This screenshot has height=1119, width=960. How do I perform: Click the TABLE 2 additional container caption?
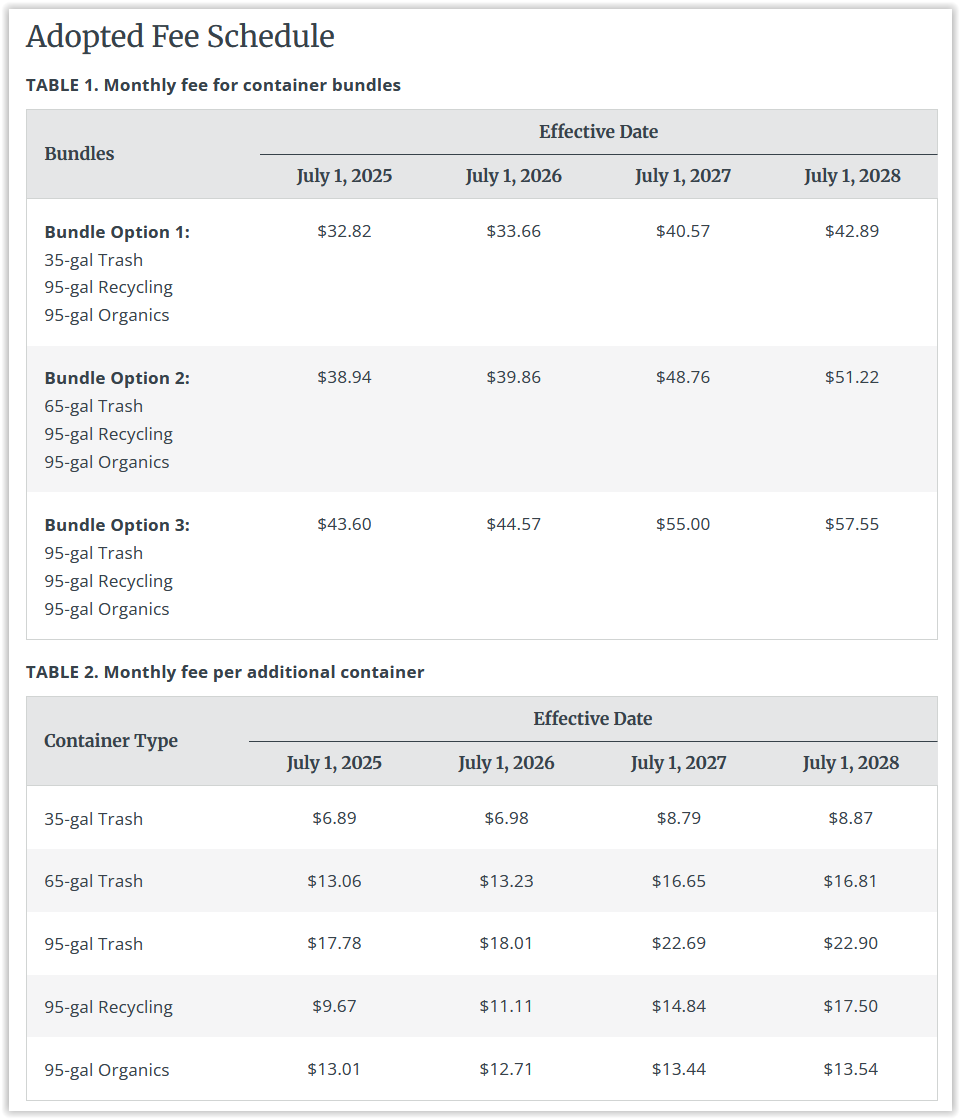[x=225, y=672]
